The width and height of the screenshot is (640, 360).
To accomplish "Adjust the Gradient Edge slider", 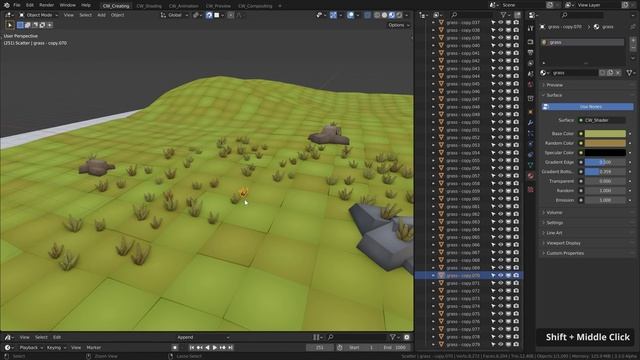I will click(x=605, y=162).
